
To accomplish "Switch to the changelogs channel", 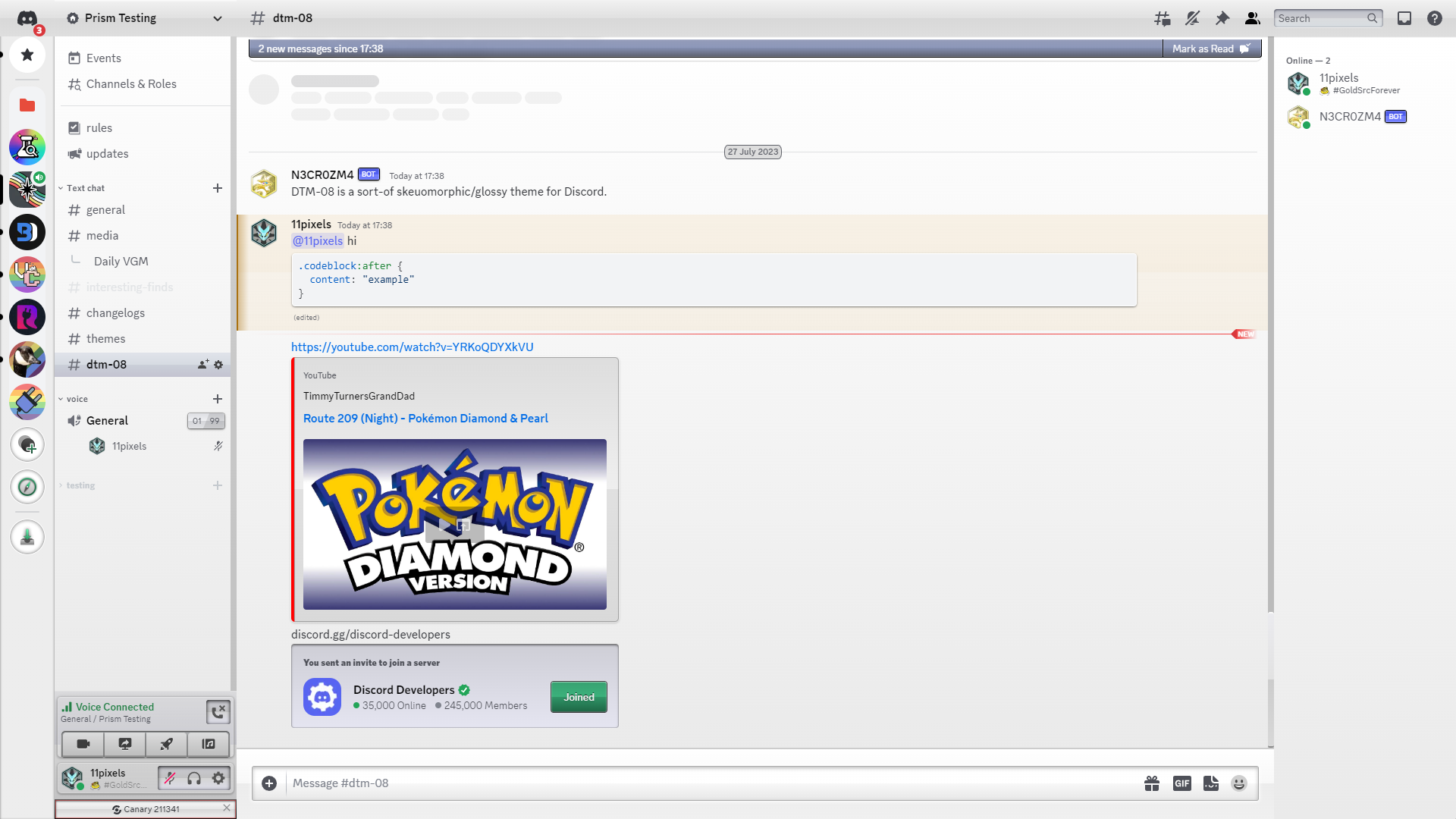I will coord(115,313).
